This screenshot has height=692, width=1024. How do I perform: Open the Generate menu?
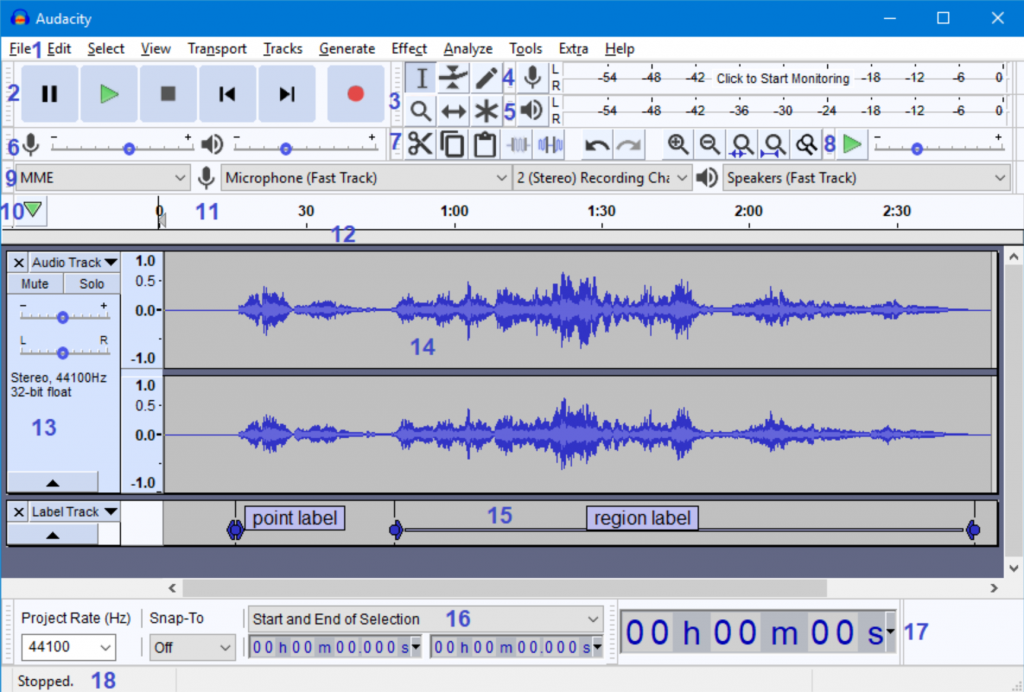(347, 48)
